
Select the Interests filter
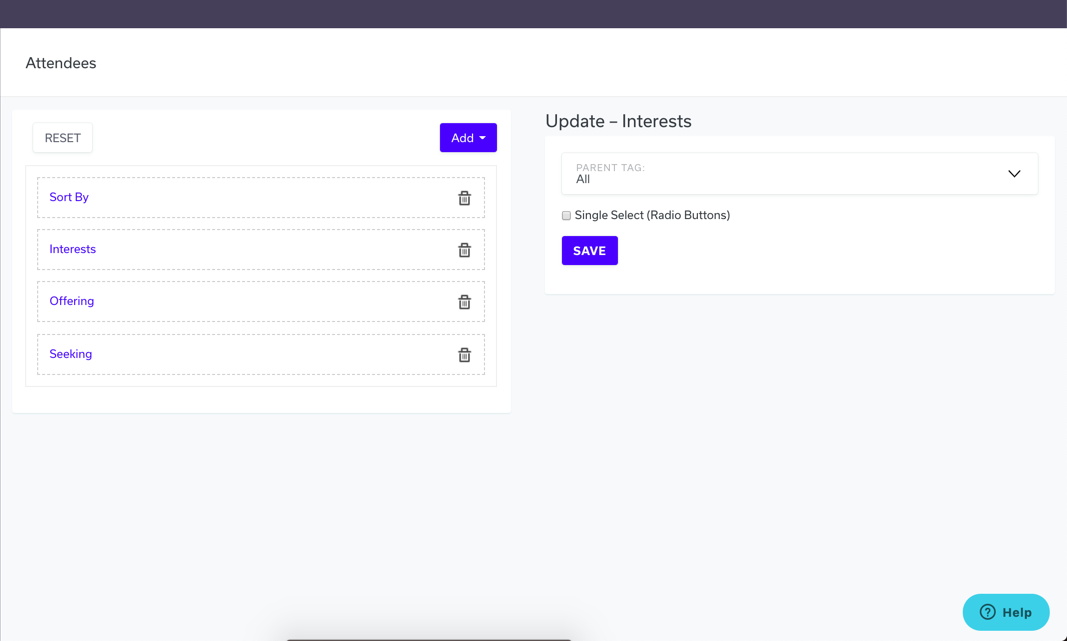tap(72, 249)
